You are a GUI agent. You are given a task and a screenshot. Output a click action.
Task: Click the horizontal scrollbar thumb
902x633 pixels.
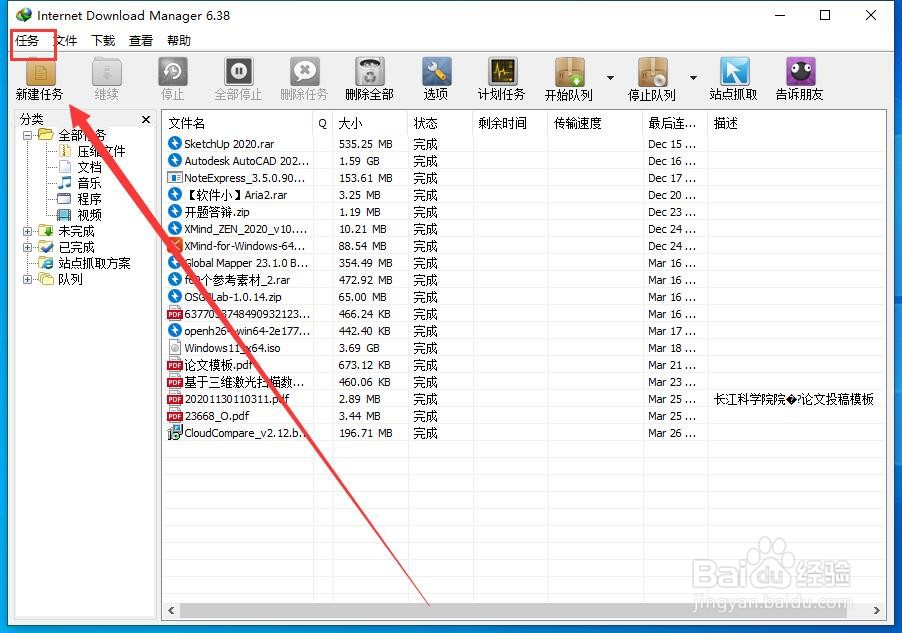pos(513,611)
